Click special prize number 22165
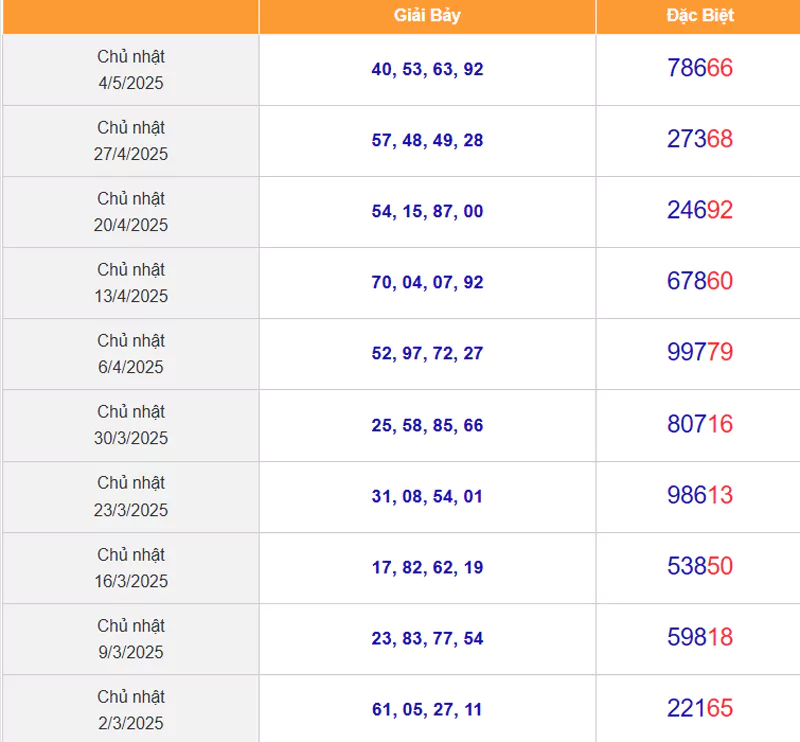The height and width of the screenshot is (742, 800). point(699,708)
